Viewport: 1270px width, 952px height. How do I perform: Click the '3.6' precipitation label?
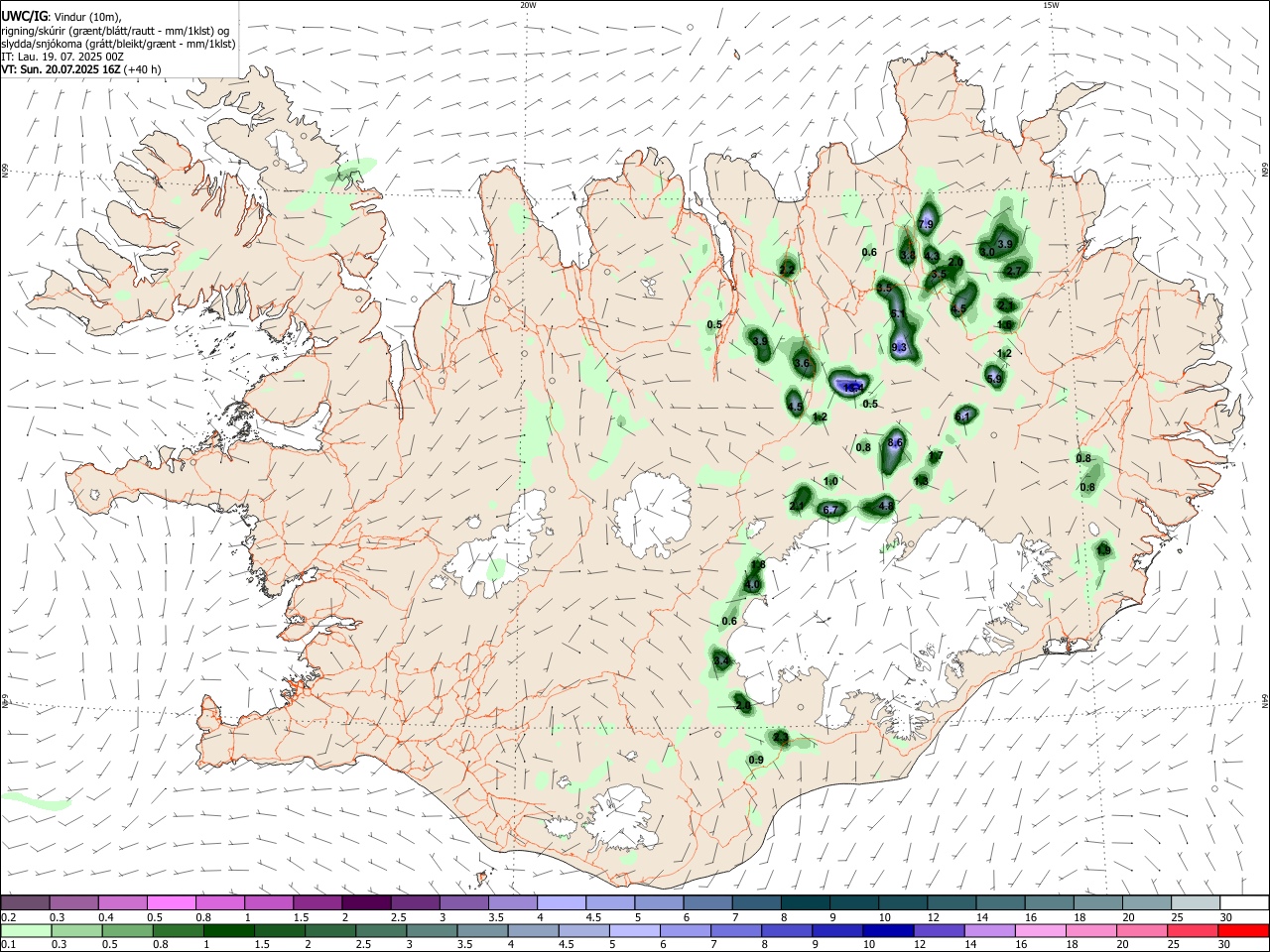tap(803, 364)
